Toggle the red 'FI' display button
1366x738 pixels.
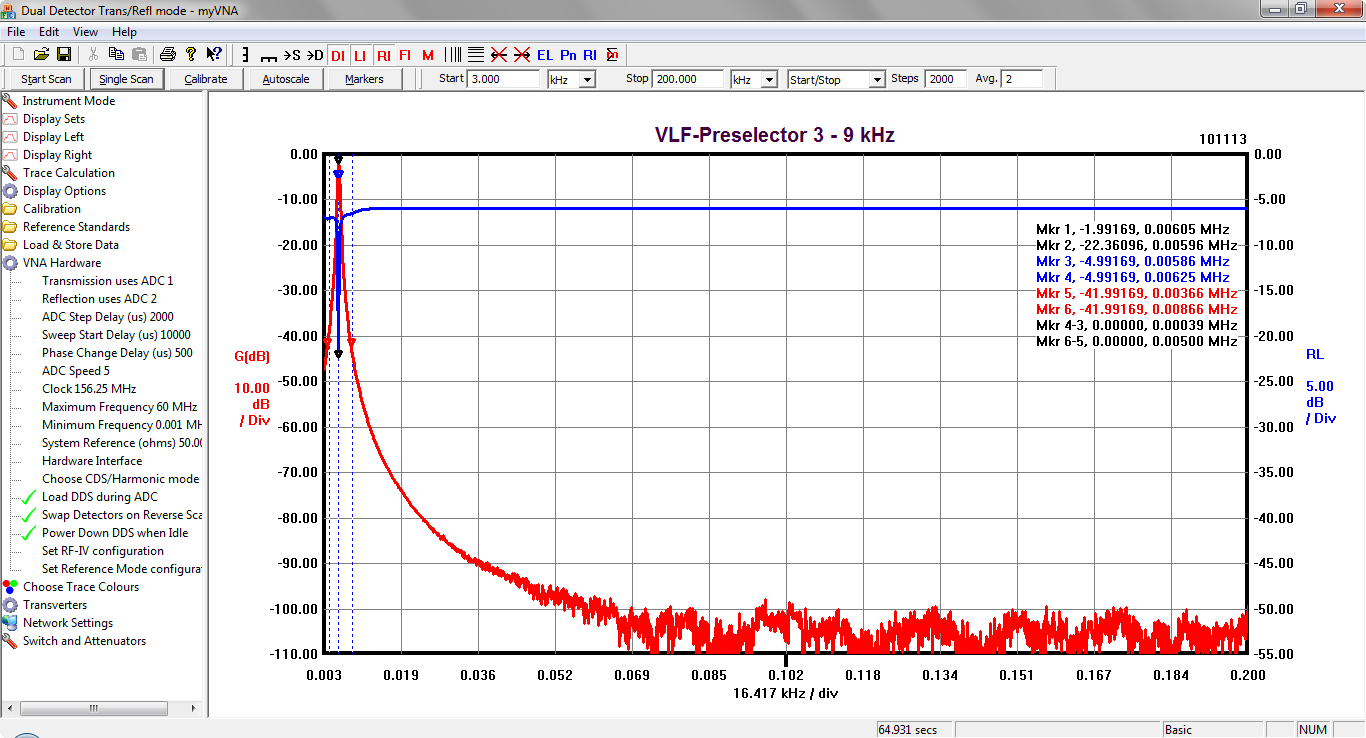pos(405,55)
